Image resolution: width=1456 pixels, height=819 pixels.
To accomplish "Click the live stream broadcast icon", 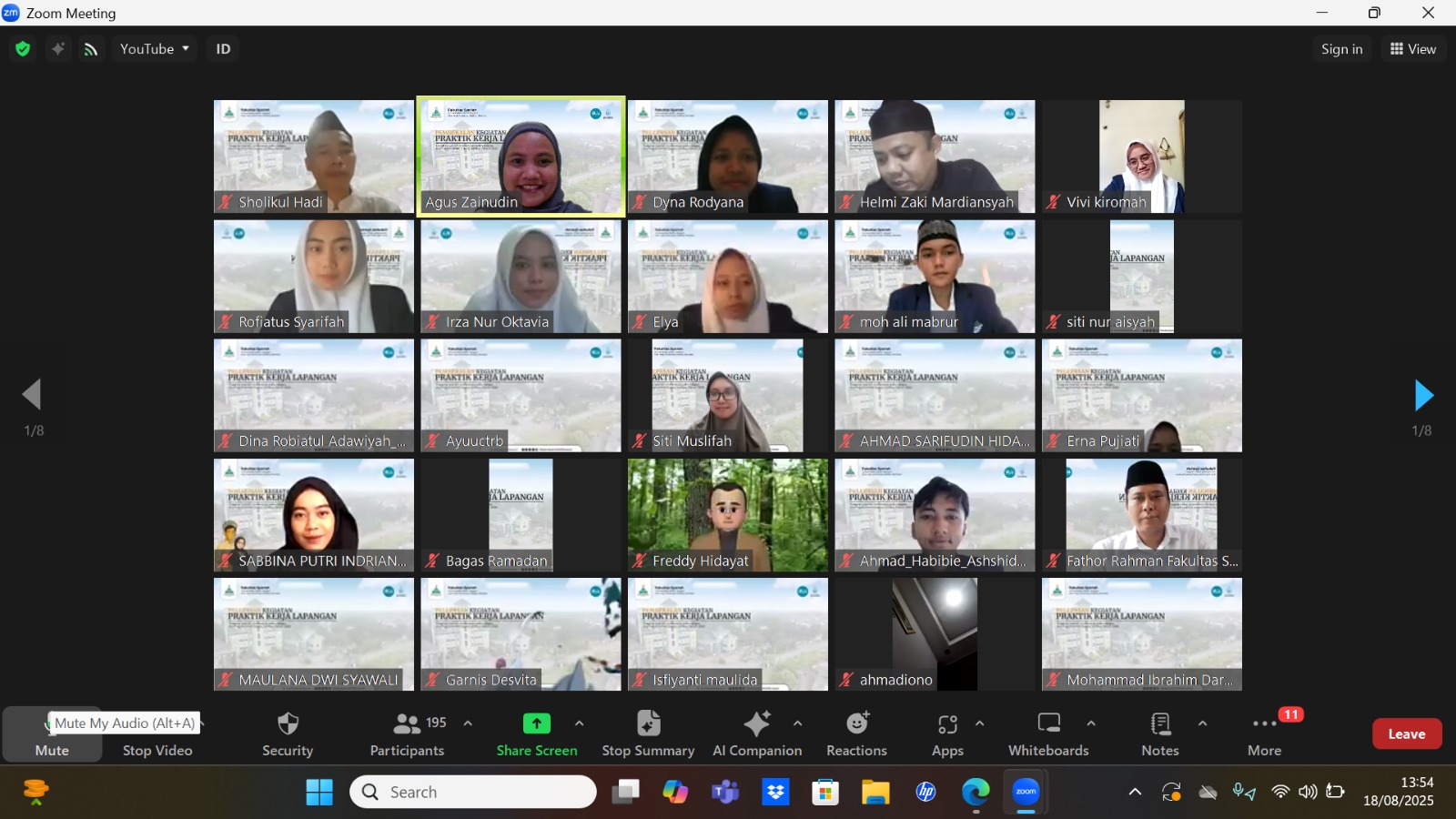I will click(x=91, y=49).
